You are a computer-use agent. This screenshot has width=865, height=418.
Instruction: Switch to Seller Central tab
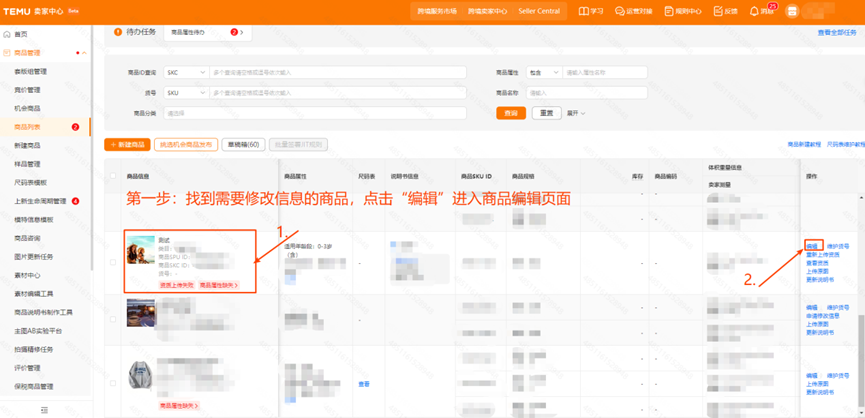coord(539,11)
